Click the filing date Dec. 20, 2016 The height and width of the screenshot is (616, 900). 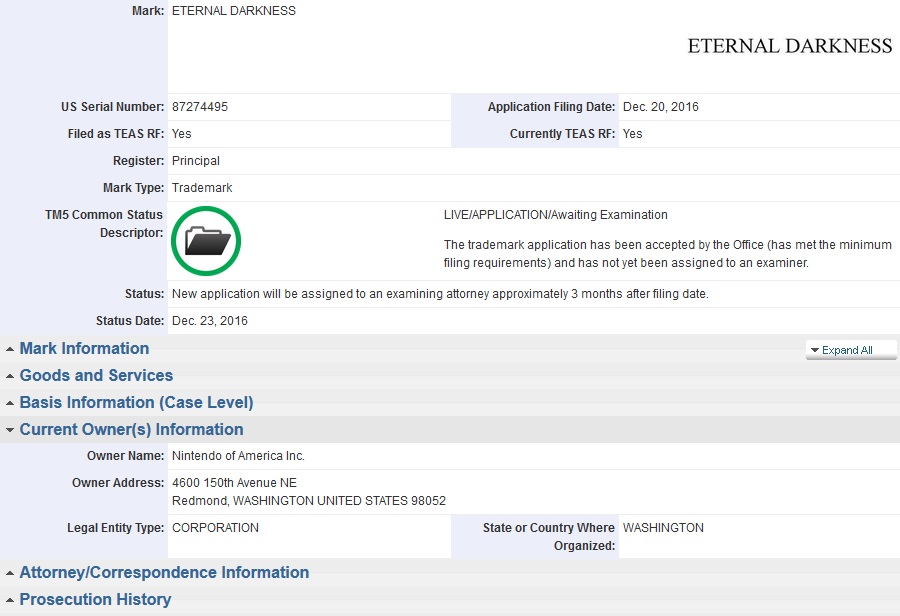(x=660, y=107)
